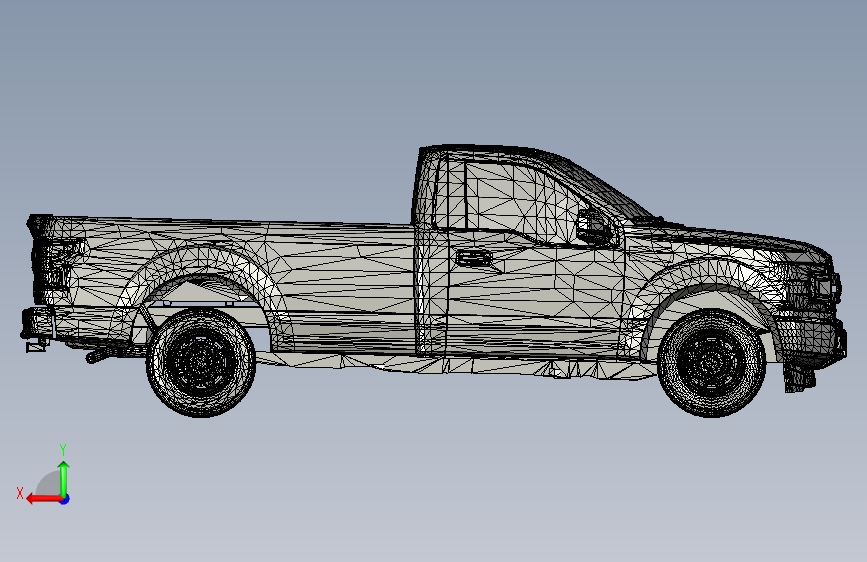
Task: Select the truck's side mirror
Action: click(594, 226)
